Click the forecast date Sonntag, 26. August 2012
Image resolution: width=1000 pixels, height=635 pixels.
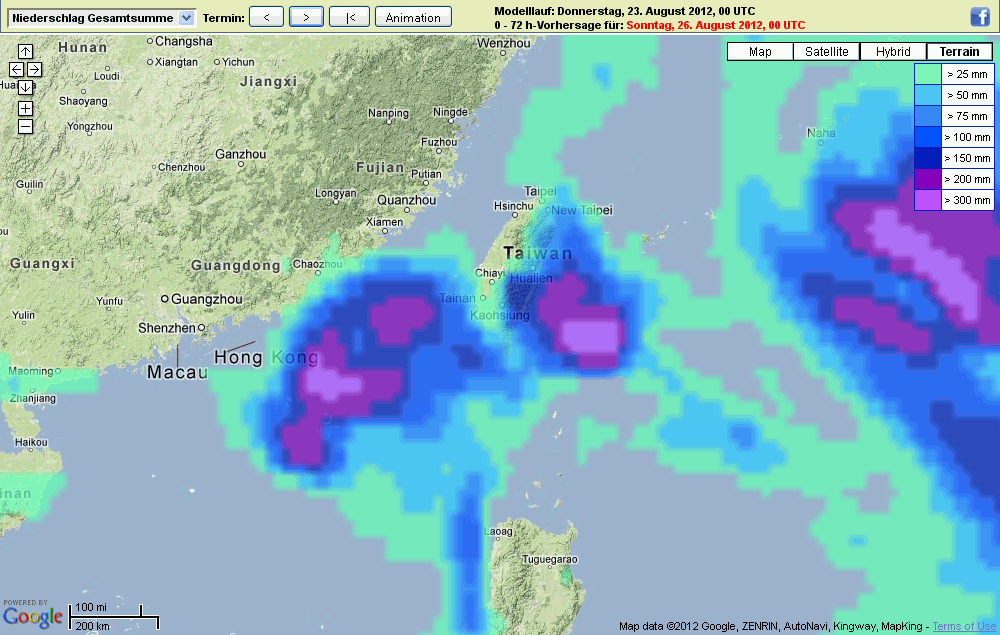coord(716,26)
